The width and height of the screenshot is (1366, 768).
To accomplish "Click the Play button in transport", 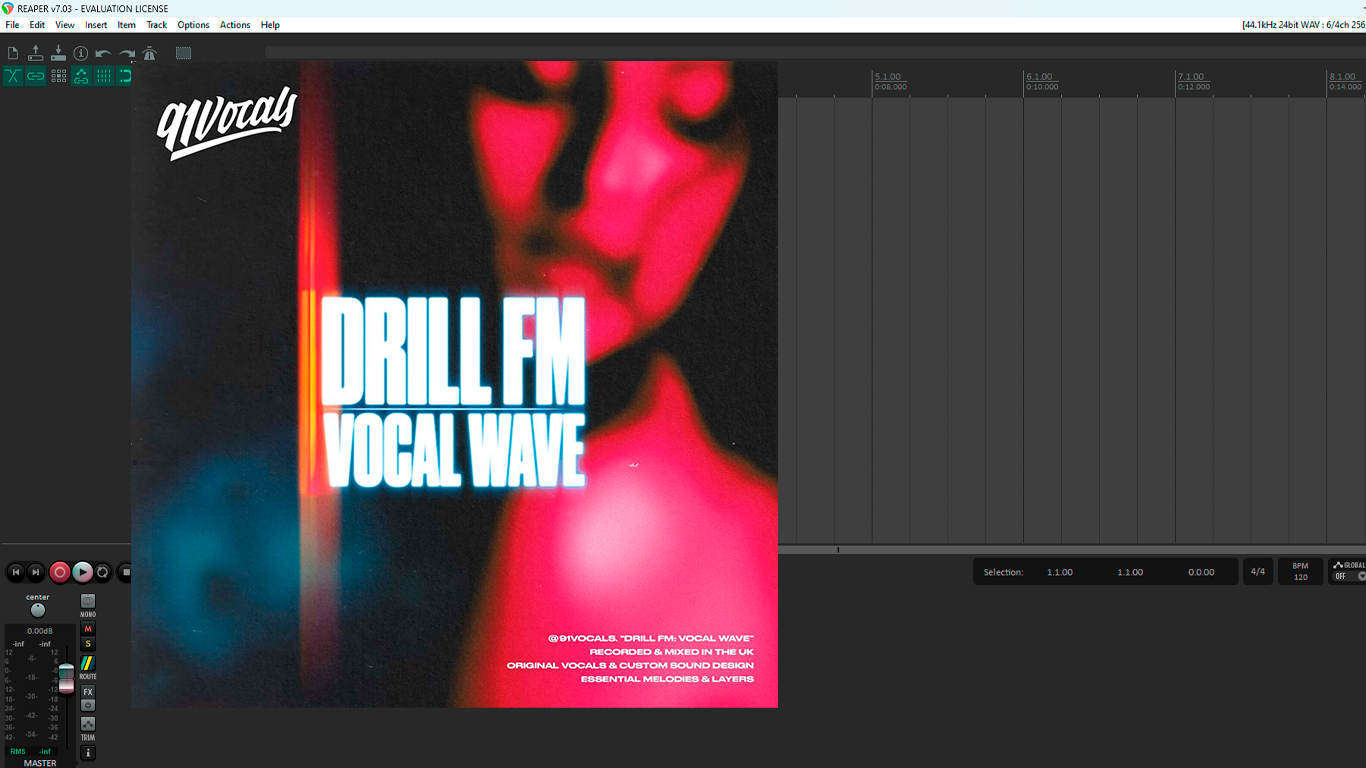I will click(83, 572).
